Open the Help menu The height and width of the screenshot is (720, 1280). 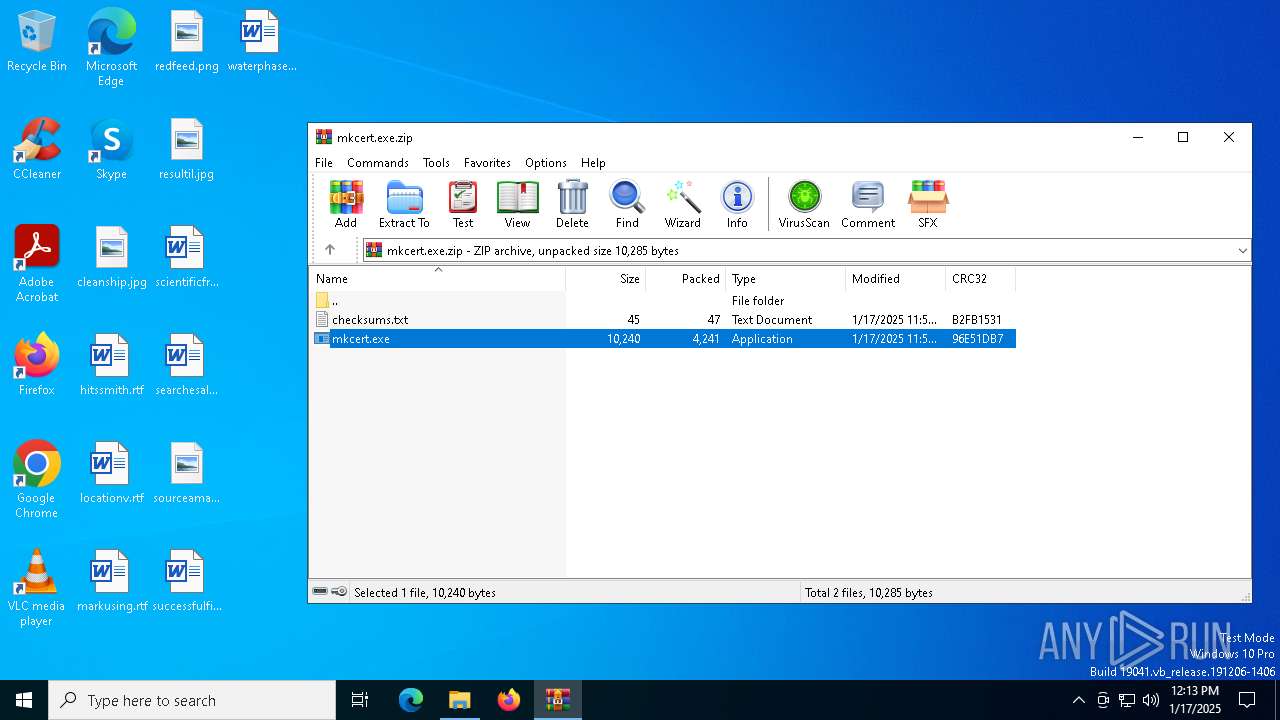(593, 162)
